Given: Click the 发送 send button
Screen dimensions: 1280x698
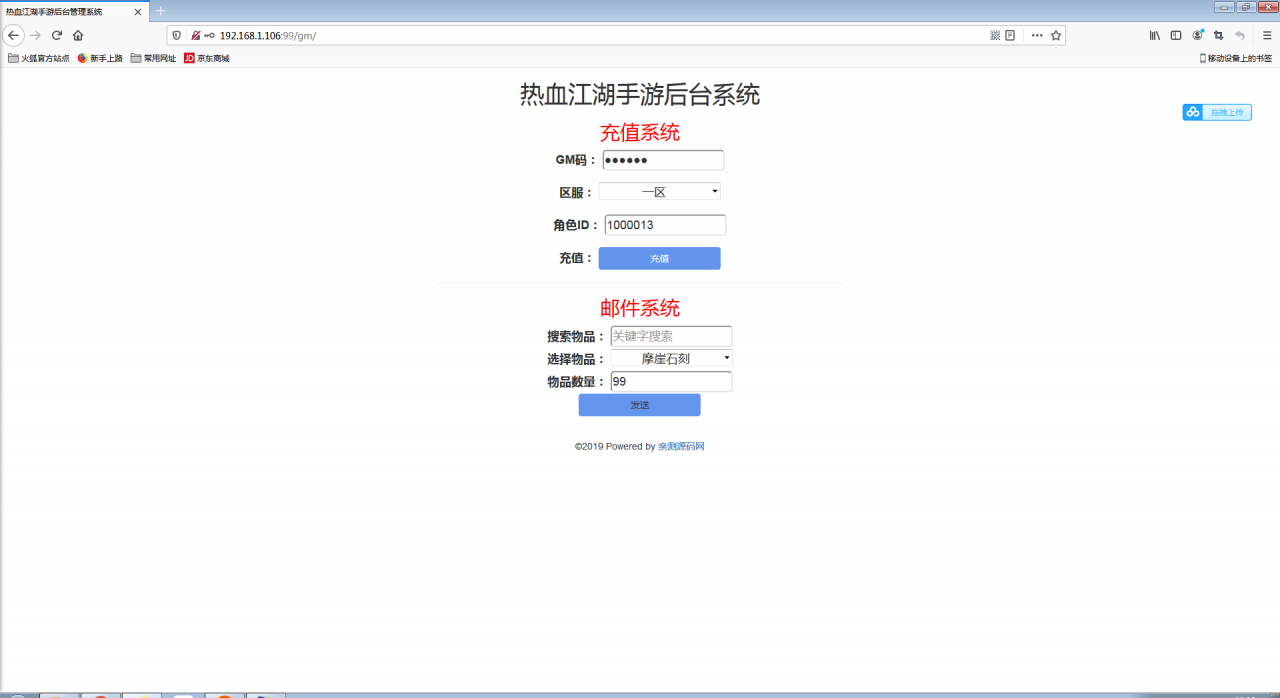Looking at the screenshot, I should [639, 404].
